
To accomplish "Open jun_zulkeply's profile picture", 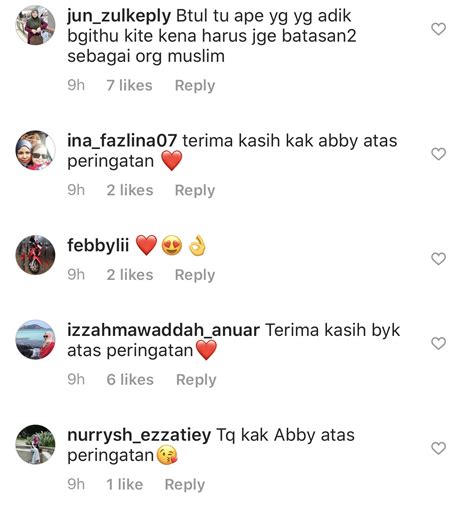I will tap(35, 25).
